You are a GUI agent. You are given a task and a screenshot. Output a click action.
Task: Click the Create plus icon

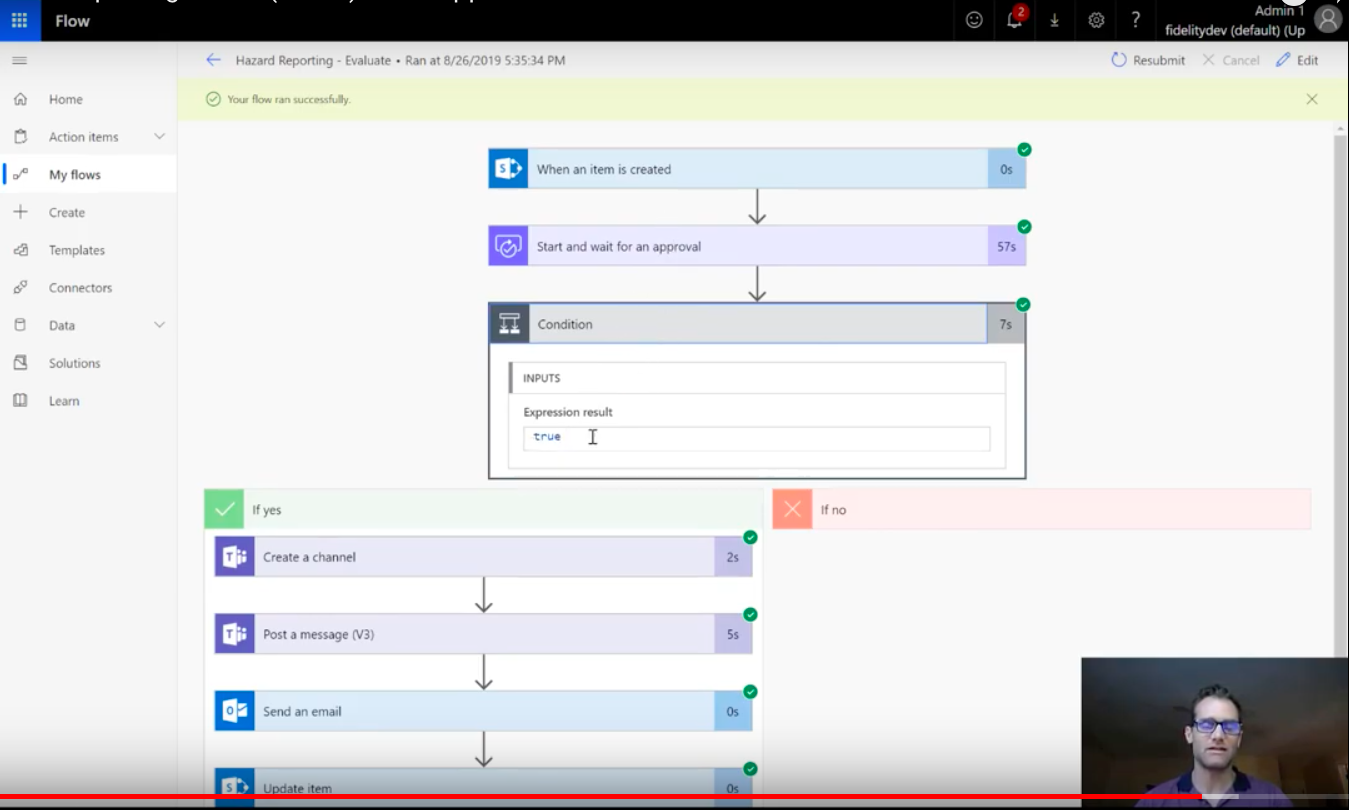coord(20,212)
